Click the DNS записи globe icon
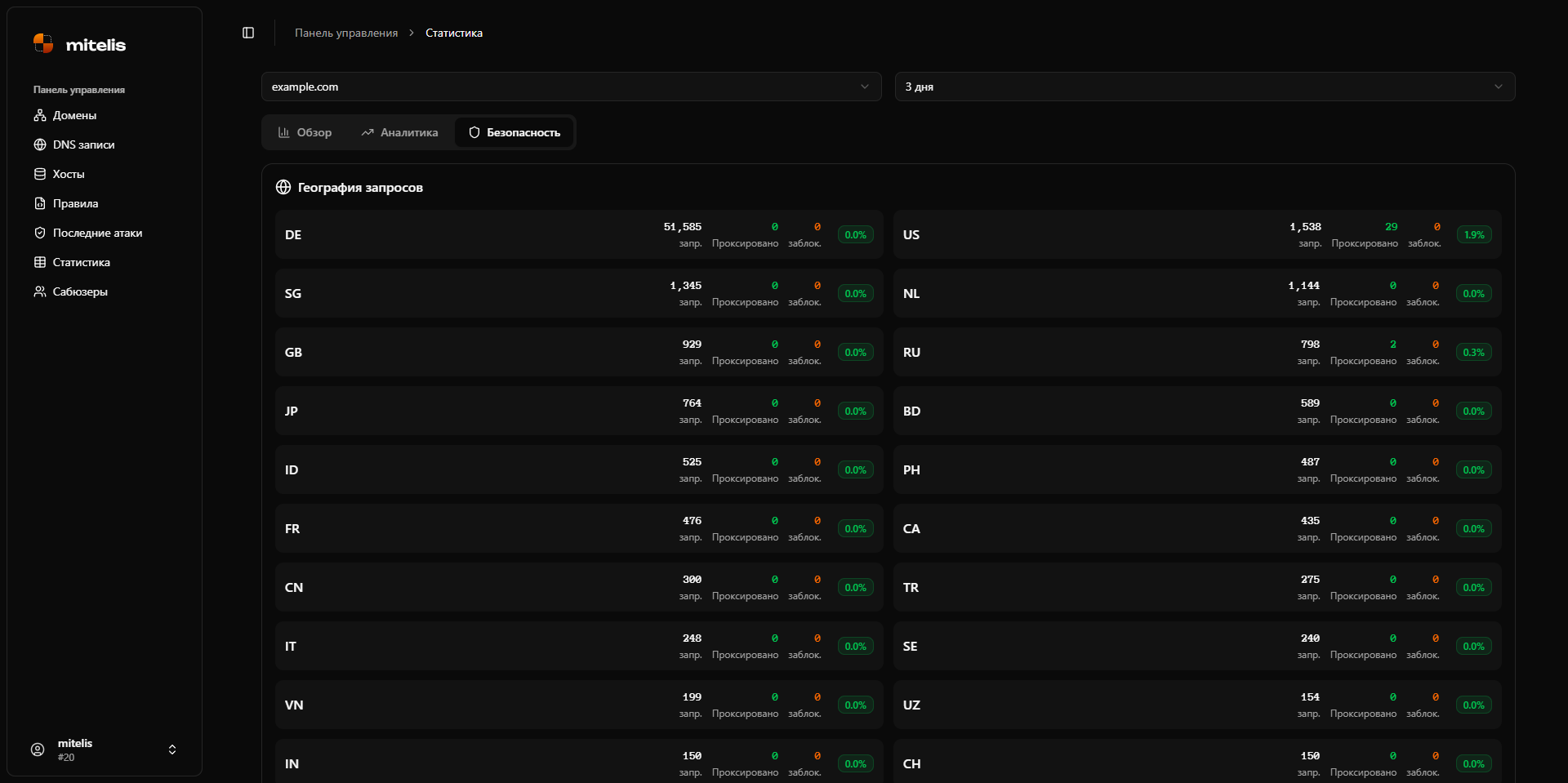The width and height of the screenshot is (1568, 783). coord(39,145)
